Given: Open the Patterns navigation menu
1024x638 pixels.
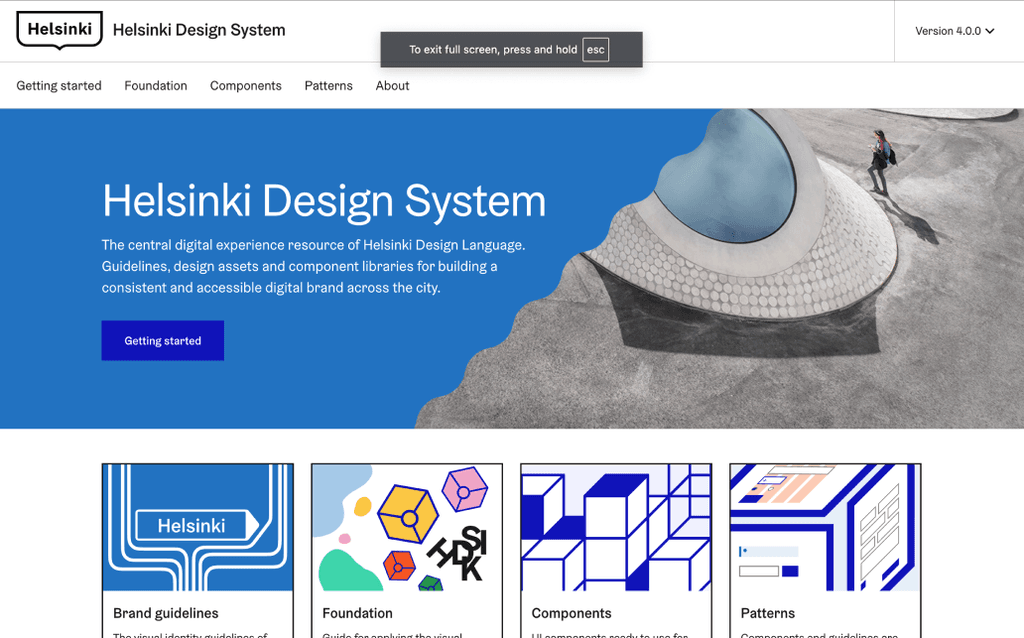Looking at the screenshot, I should coord(328,86).
